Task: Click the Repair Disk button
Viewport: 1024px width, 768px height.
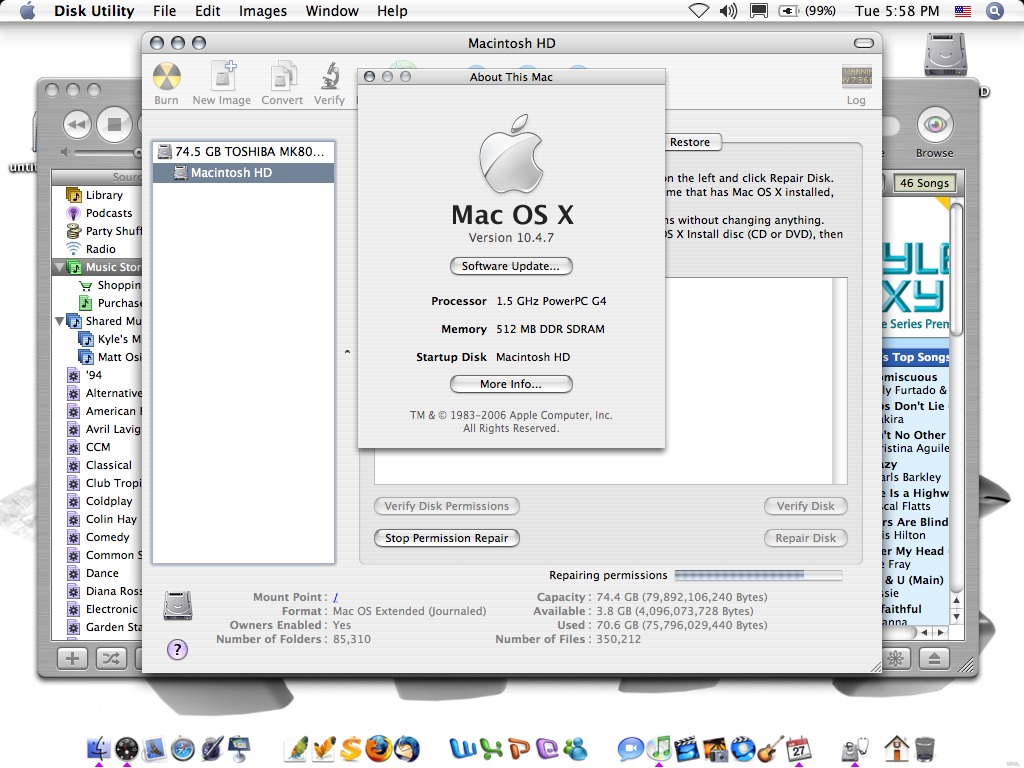Action: point(805,538)
